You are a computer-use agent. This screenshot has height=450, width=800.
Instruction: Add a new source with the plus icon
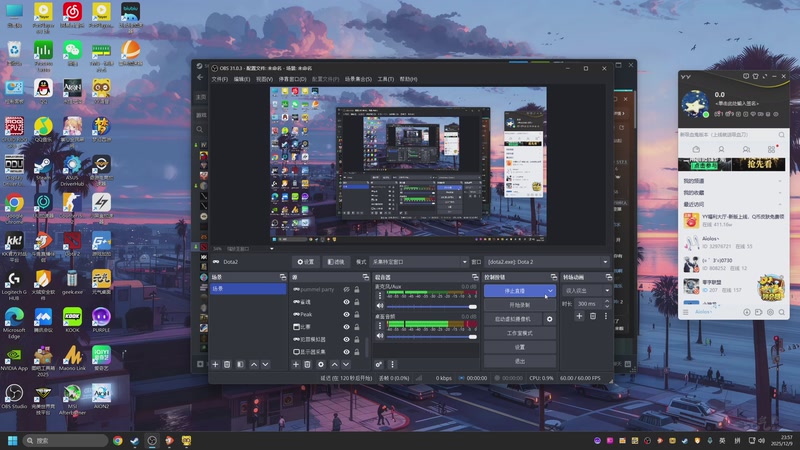pyautogui.click(x=295, y=364)
